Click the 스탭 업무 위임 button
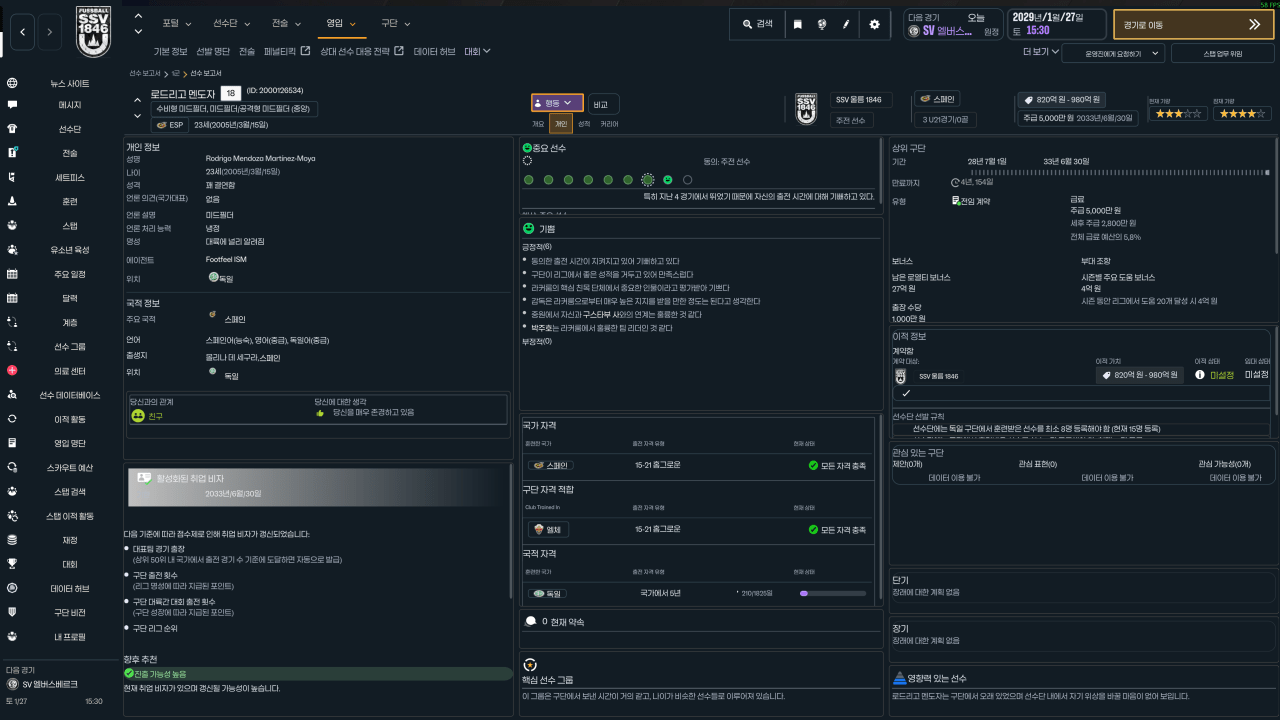 point(1223,52)
